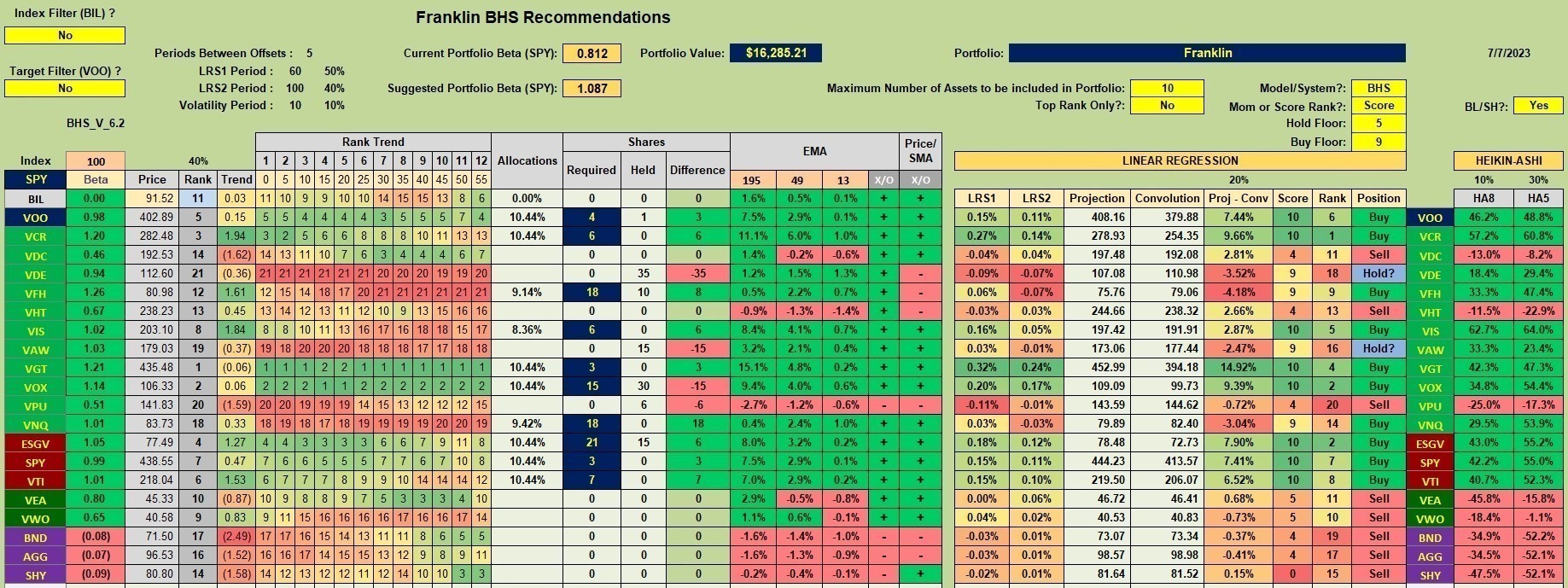
Task: Click VTI price cell 218.04
Action: click(x=152, y=480)
